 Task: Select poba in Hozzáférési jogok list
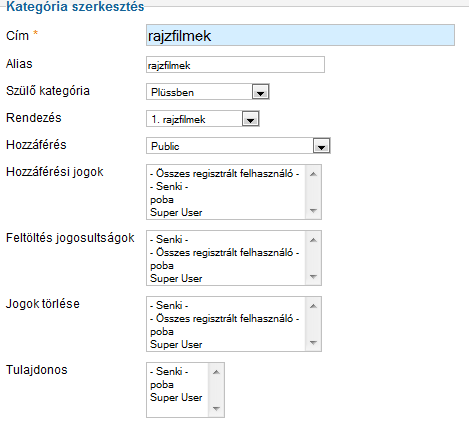click(162, 200)
